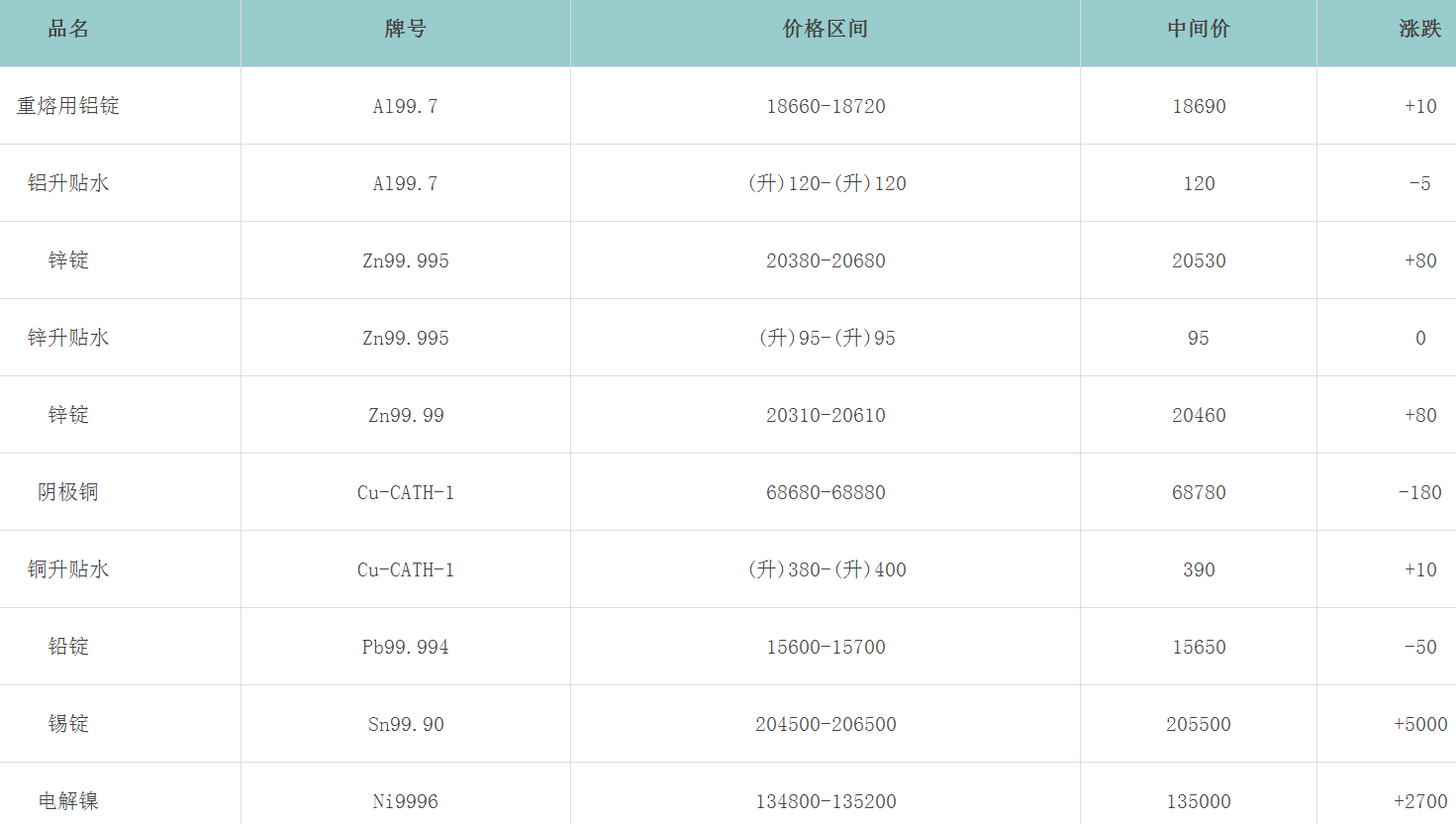Select the 铅锭 product name cell
Viewport: 1456px width, 824px height.
68,647
